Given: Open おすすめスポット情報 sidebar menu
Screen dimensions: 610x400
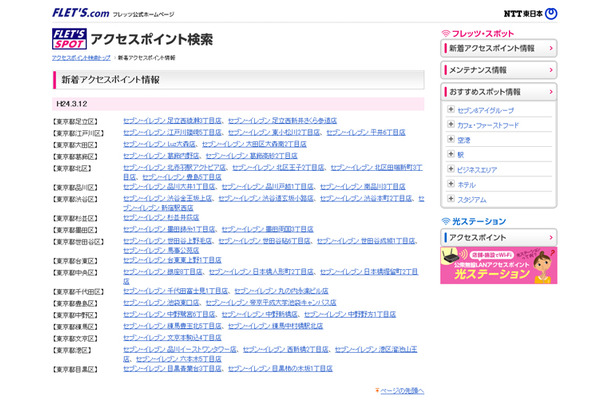Looking at the screenshot, I should click(x=499, y=92).
